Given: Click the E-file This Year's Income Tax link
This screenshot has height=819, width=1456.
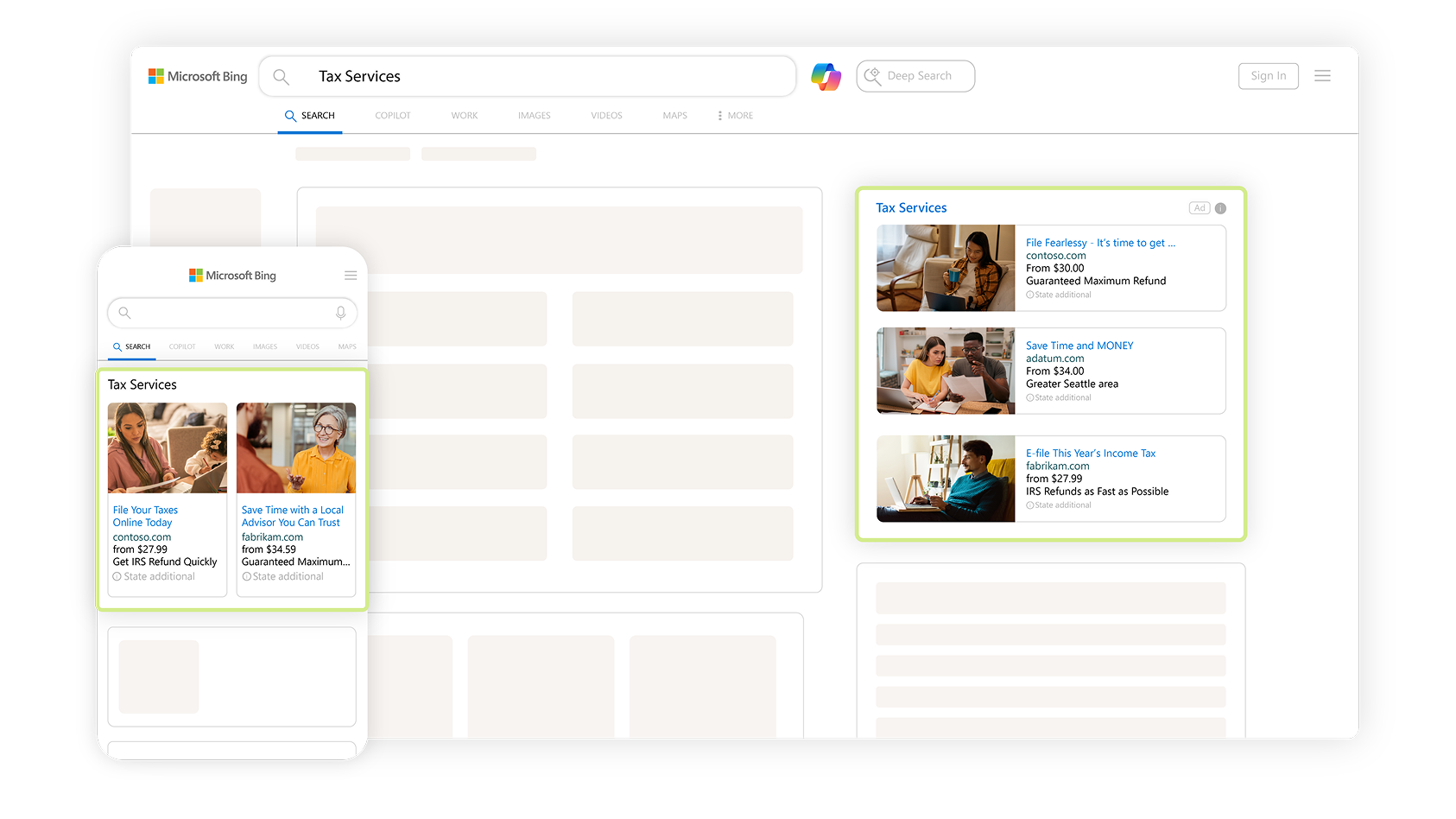Looking at the screenshot, I should click(1090, 454).
